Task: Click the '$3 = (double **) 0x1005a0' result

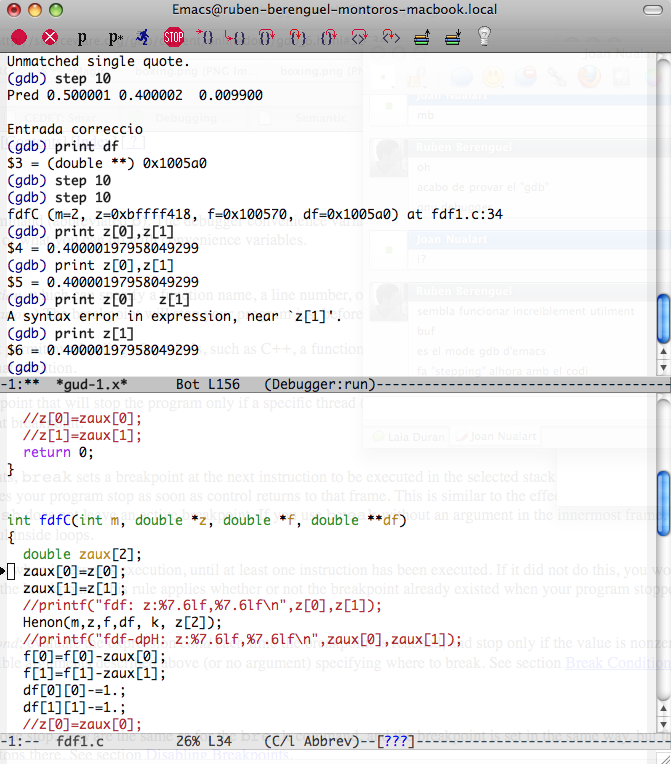Action: tap(107, 163)
